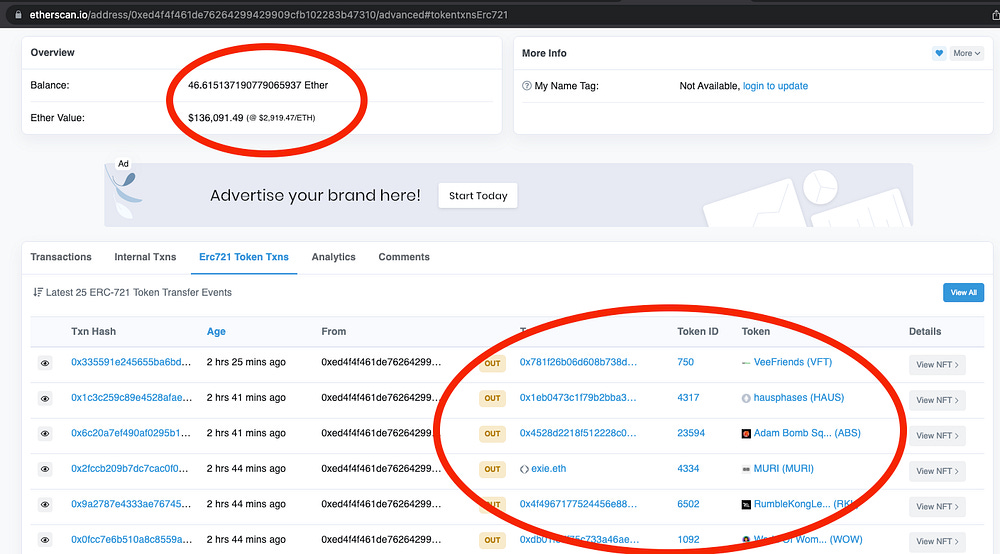The image size is (1000, 554).
Task: Click the OUT badge on the VeeFriends row
Action: click(x=492, y=363)
